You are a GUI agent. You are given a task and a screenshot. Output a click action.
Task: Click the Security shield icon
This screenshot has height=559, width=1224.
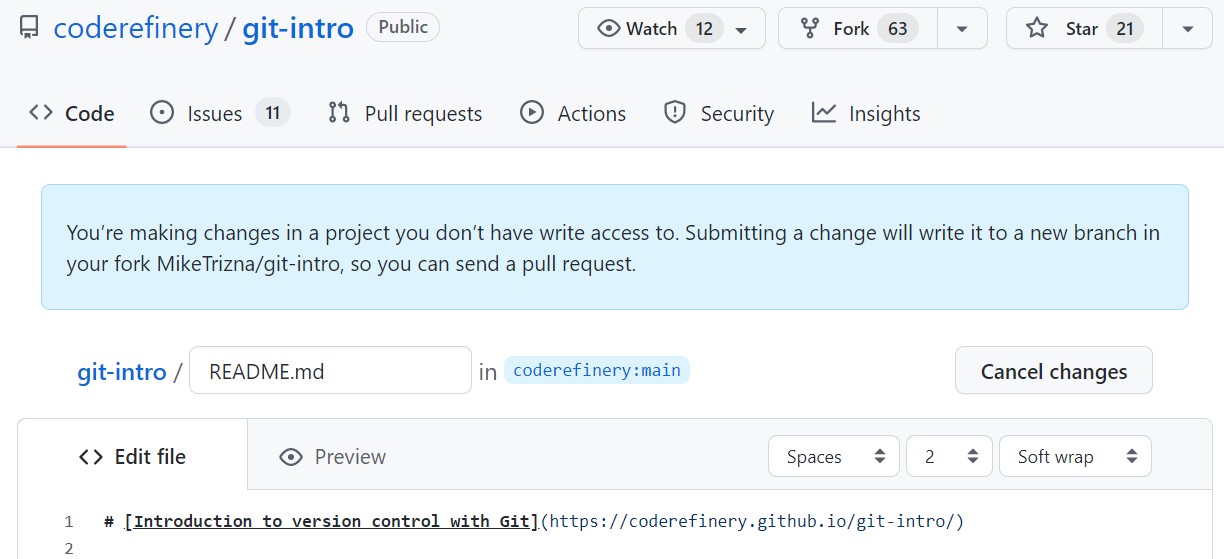click(675, 113)
